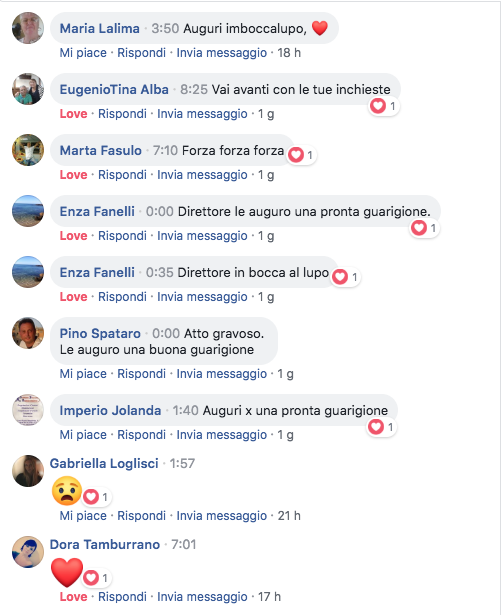The height and width of the screenshot is (615, 501).
Task: Remove Love reaction on EugenioTina Alba's comment
Action: pyautogui.click(x=73, y=114)
